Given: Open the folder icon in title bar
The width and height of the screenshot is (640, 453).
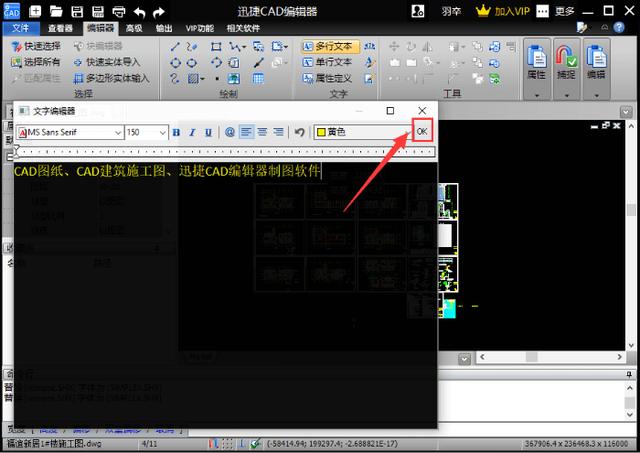Looking at the screenshot, I should (x=56, y=11).
